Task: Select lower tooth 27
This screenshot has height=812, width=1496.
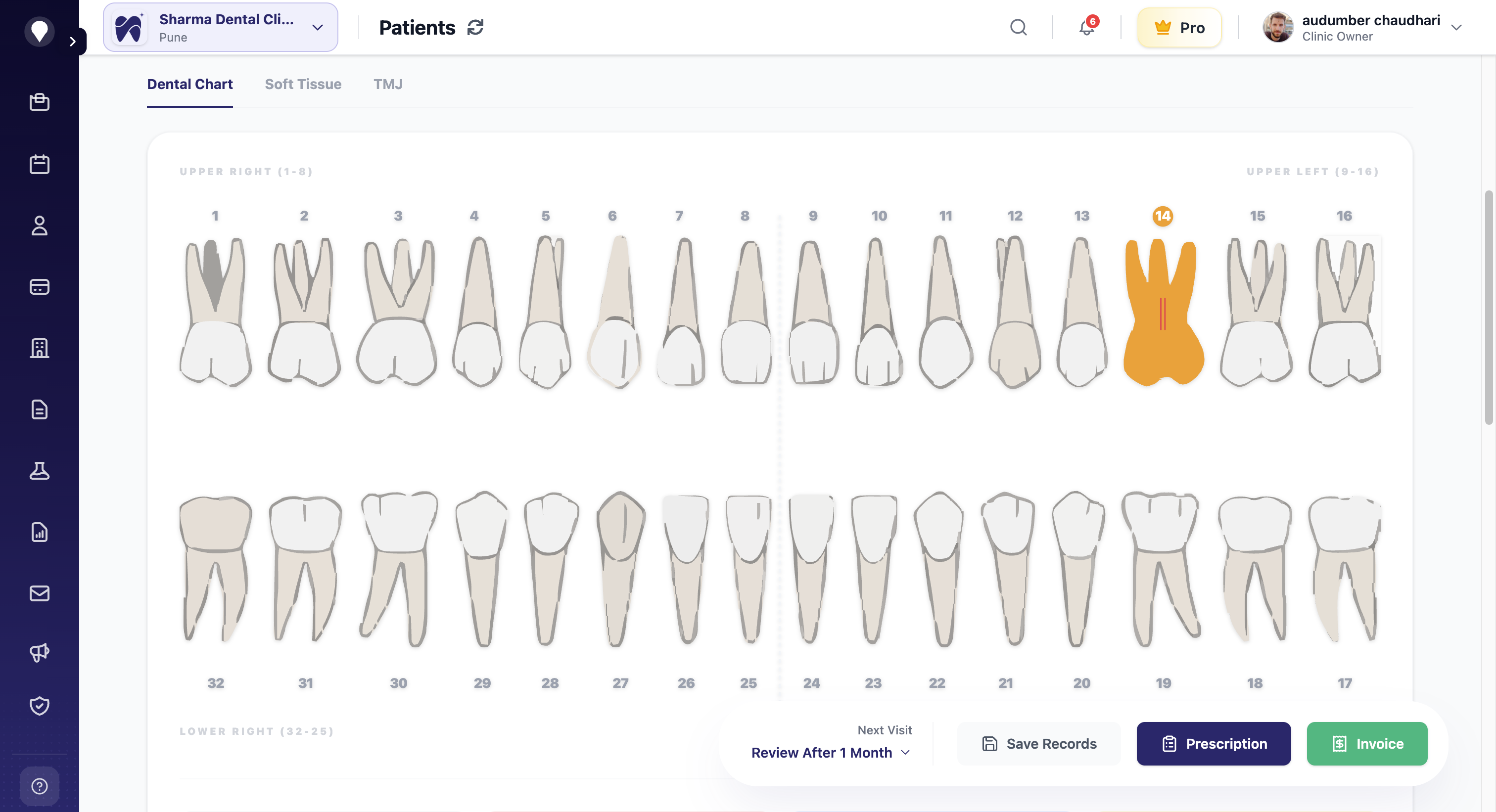Action: pyautogui.click(x=620, y=569)
